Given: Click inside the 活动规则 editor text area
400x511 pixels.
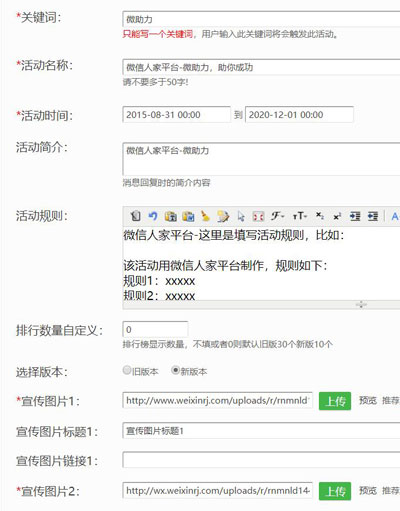Looking at the screenshot, I should [261, 263].
